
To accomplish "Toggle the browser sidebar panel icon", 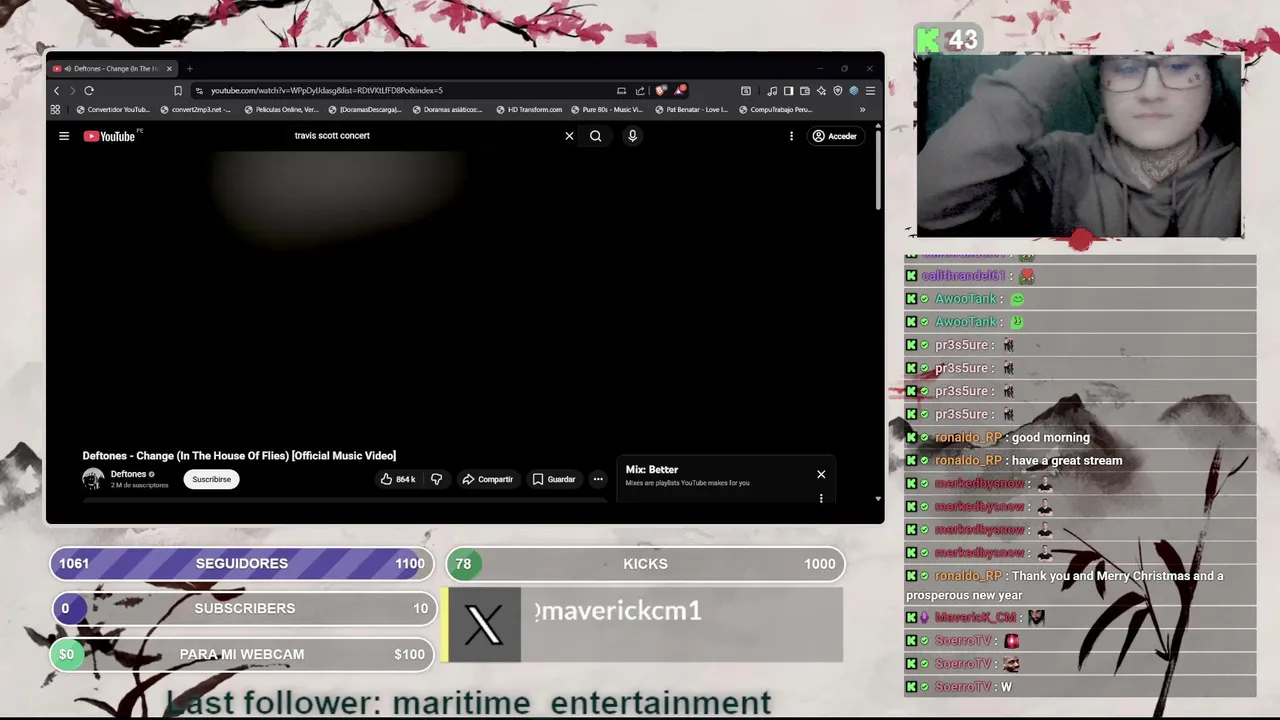I will (788, 90).
